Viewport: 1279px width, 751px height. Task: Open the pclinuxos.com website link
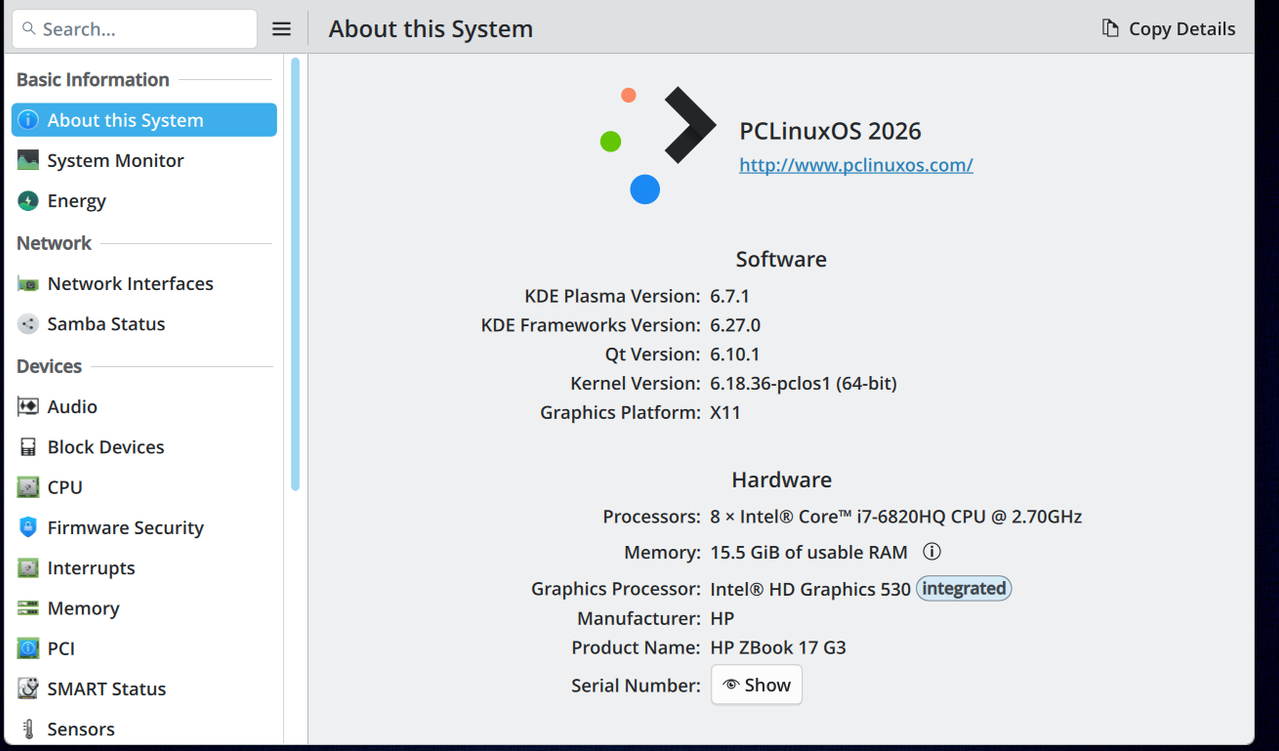point(856,165)
